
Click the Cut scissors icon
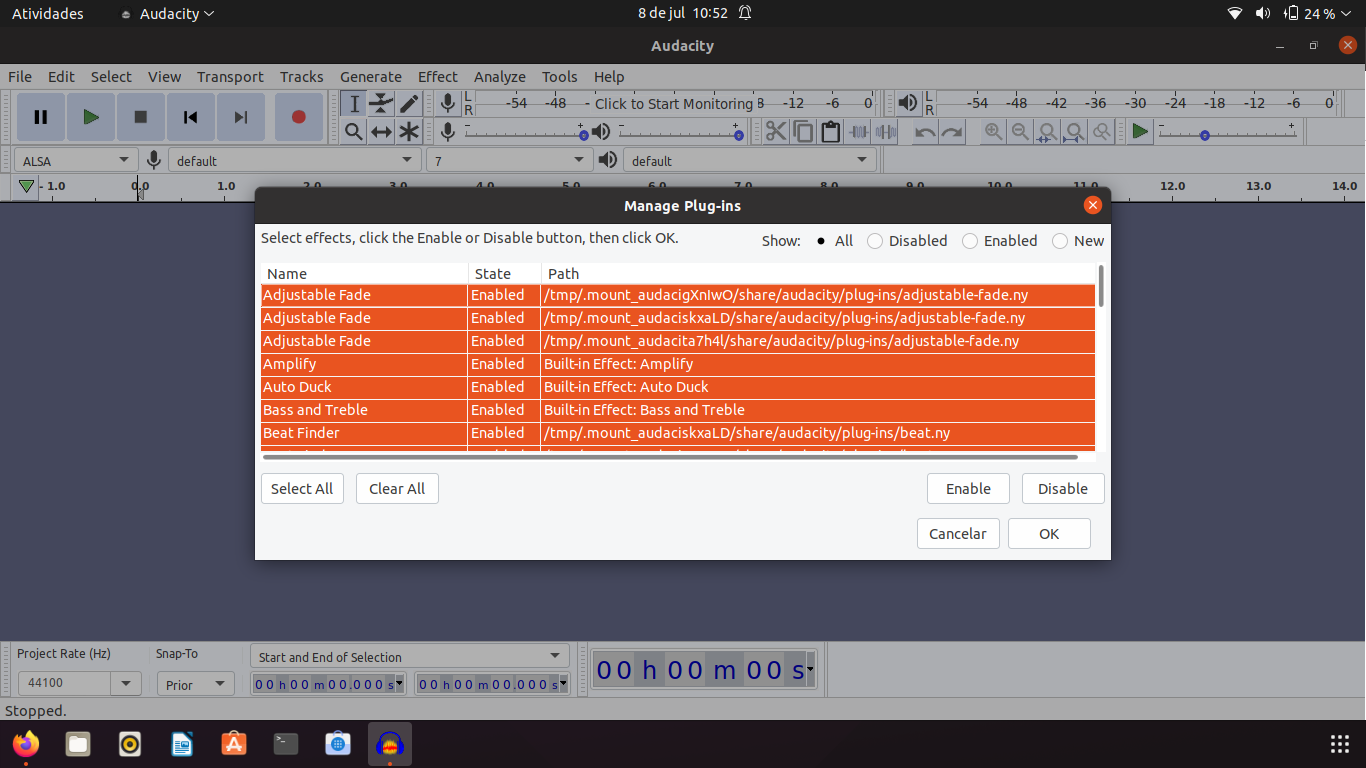coord(776,131)
